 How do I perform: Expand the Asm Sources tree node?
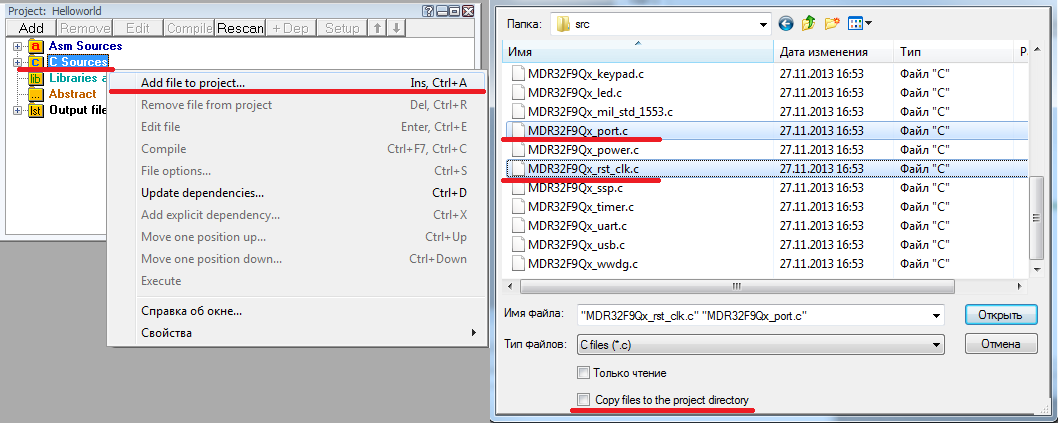18,46
